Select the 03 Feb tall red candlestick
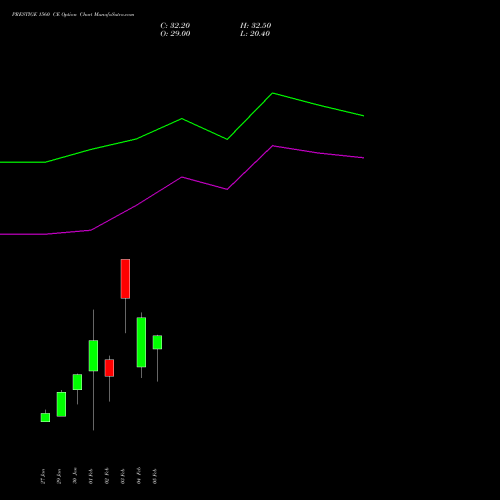The image size is (500, 500). point(125,279)
